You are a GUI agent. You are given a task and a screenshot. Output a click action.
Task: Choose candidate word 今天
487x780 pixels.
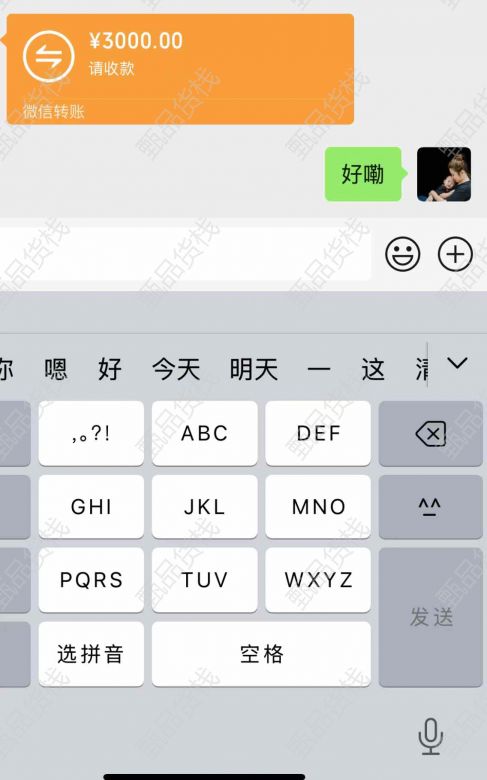[x=176, y=369]
